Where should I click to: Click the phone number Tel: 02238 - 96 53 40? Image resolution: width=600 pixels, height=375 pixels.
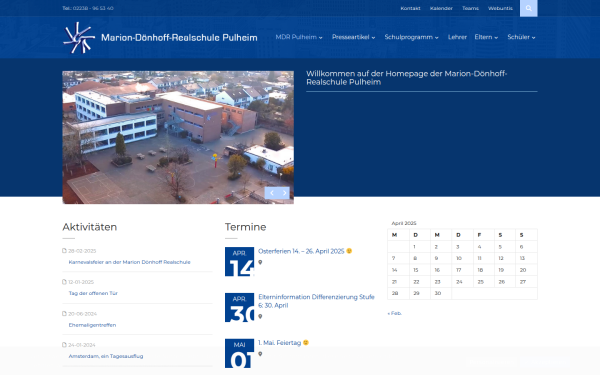(x=88, y=8)
